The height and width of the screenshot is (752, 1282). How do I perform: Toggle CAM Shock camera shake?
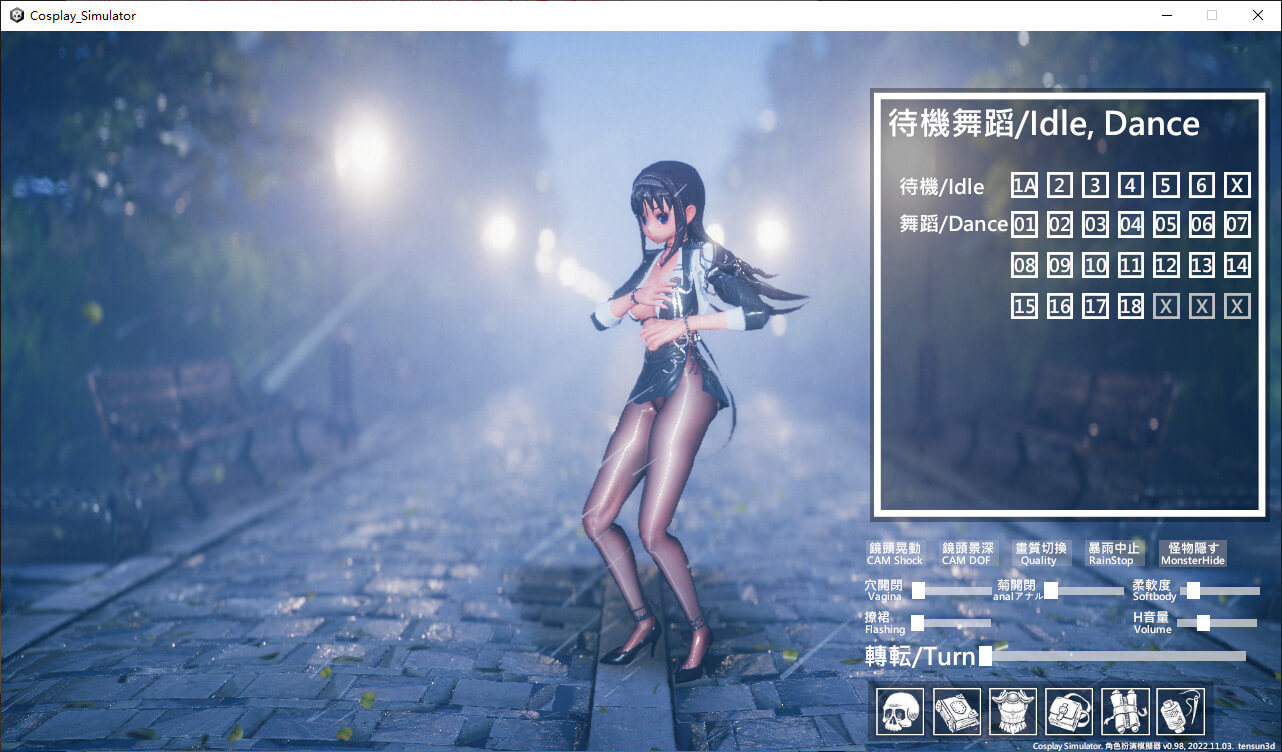[895, 553]
